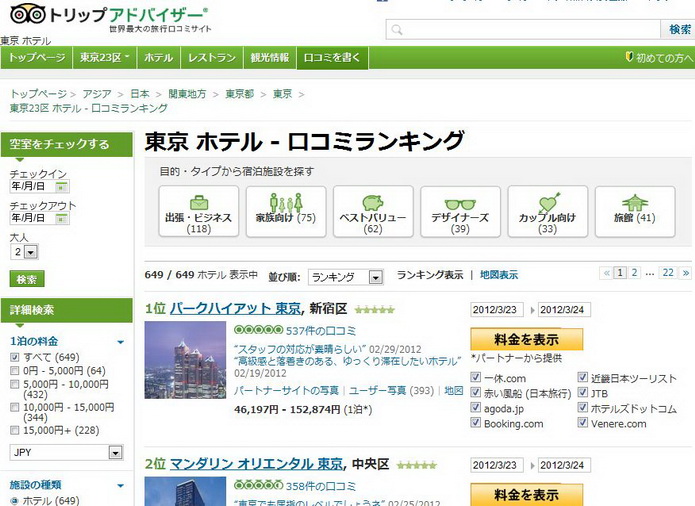Screen dimensions: 695x506
Task: Click the TripAdvisor owl logo
Action: coord(27,15)
